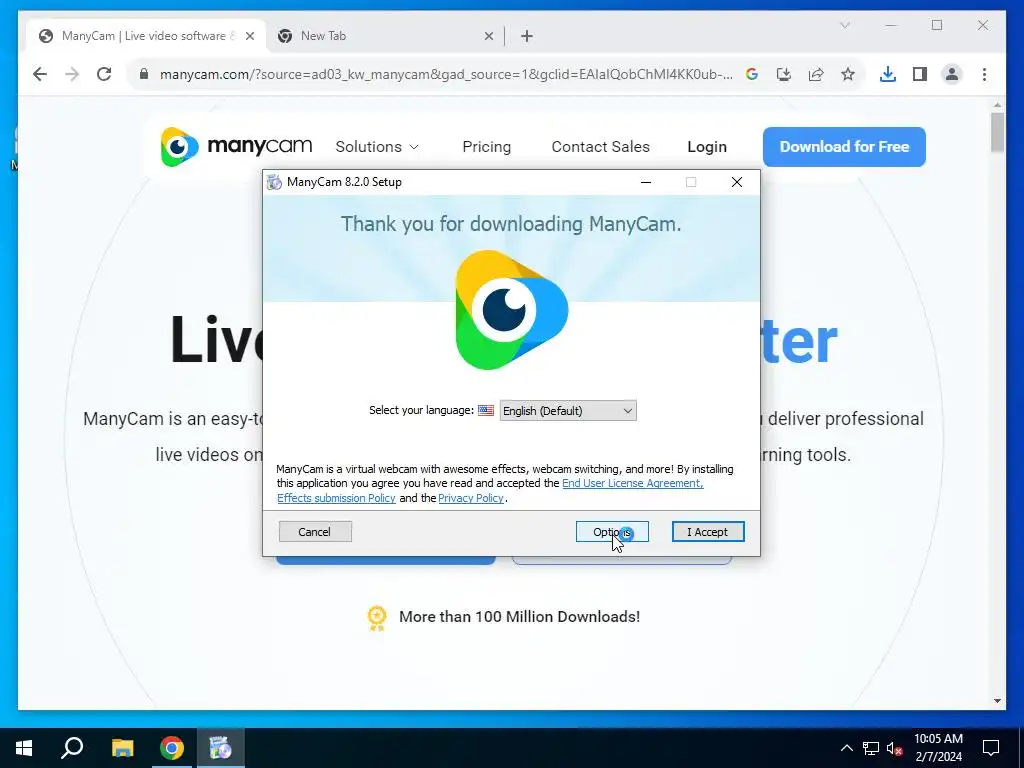Open Contact Sales page

[600, 147]
